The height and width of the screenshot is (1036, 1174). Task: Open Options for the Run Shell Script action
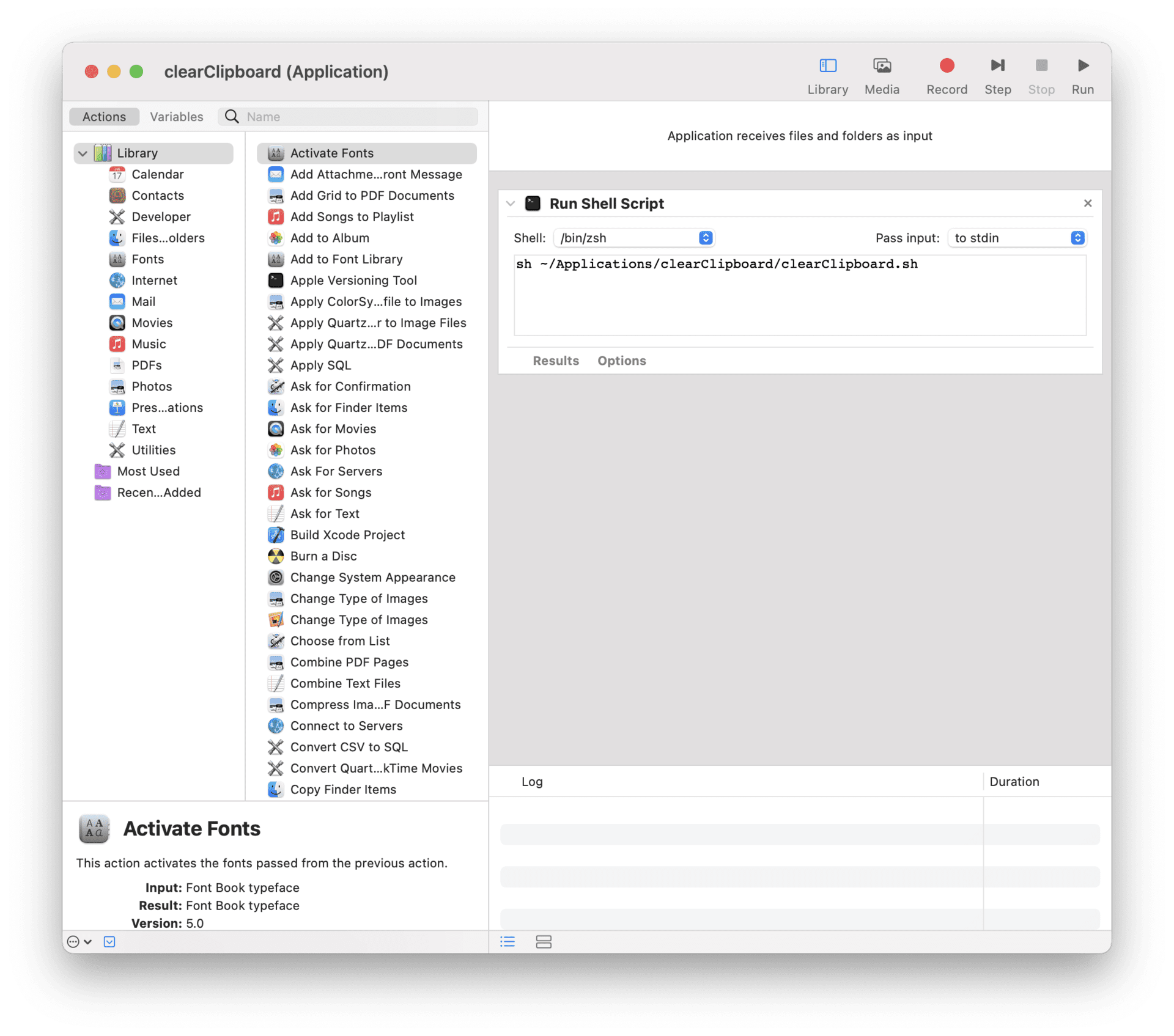[x=621, y=361]
